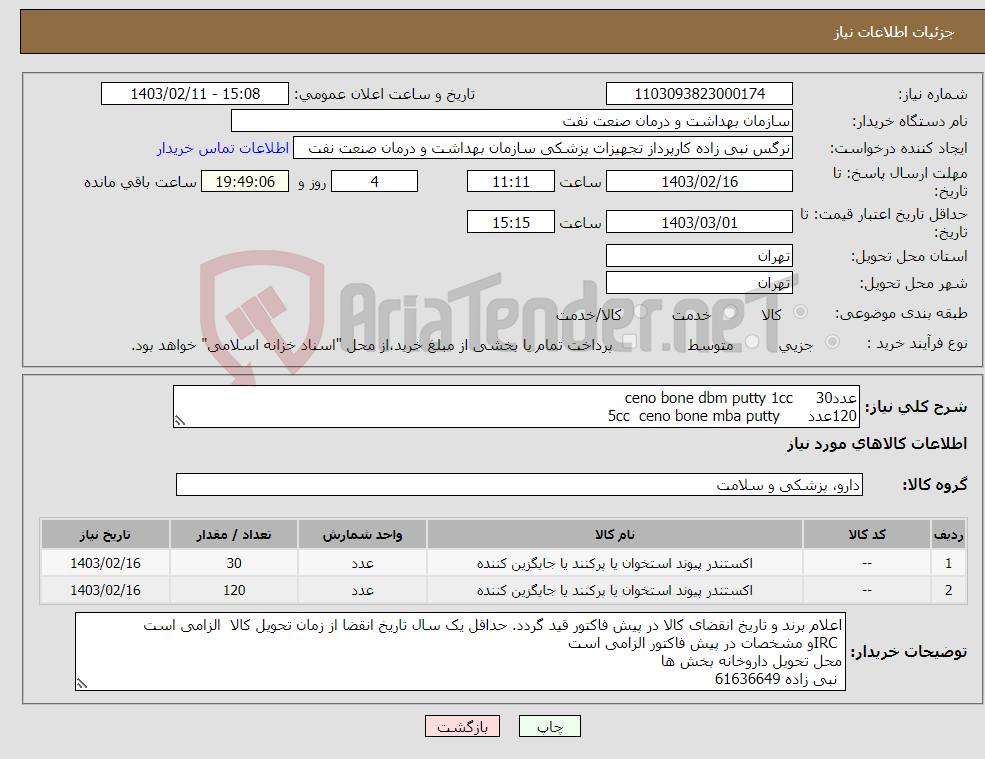
Task: Click delivery city field تهران
Action: [x=699, y=283]
